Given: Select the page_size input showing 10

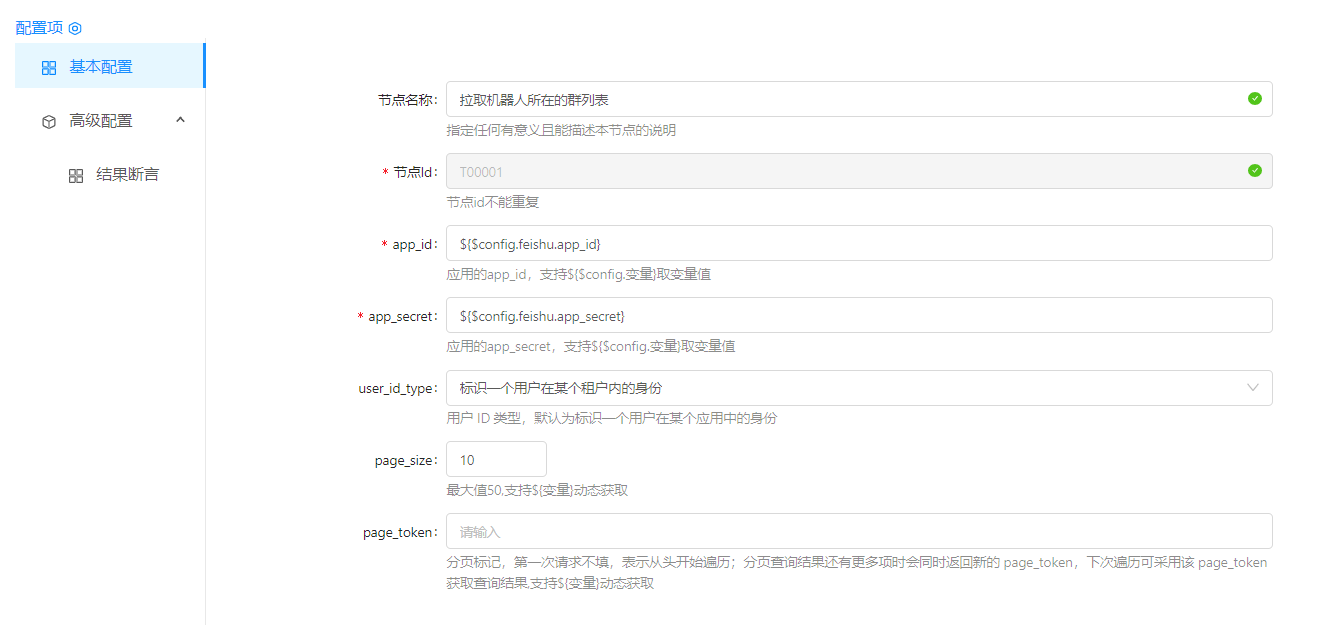Looking at the screenshot, I should 496,460.
